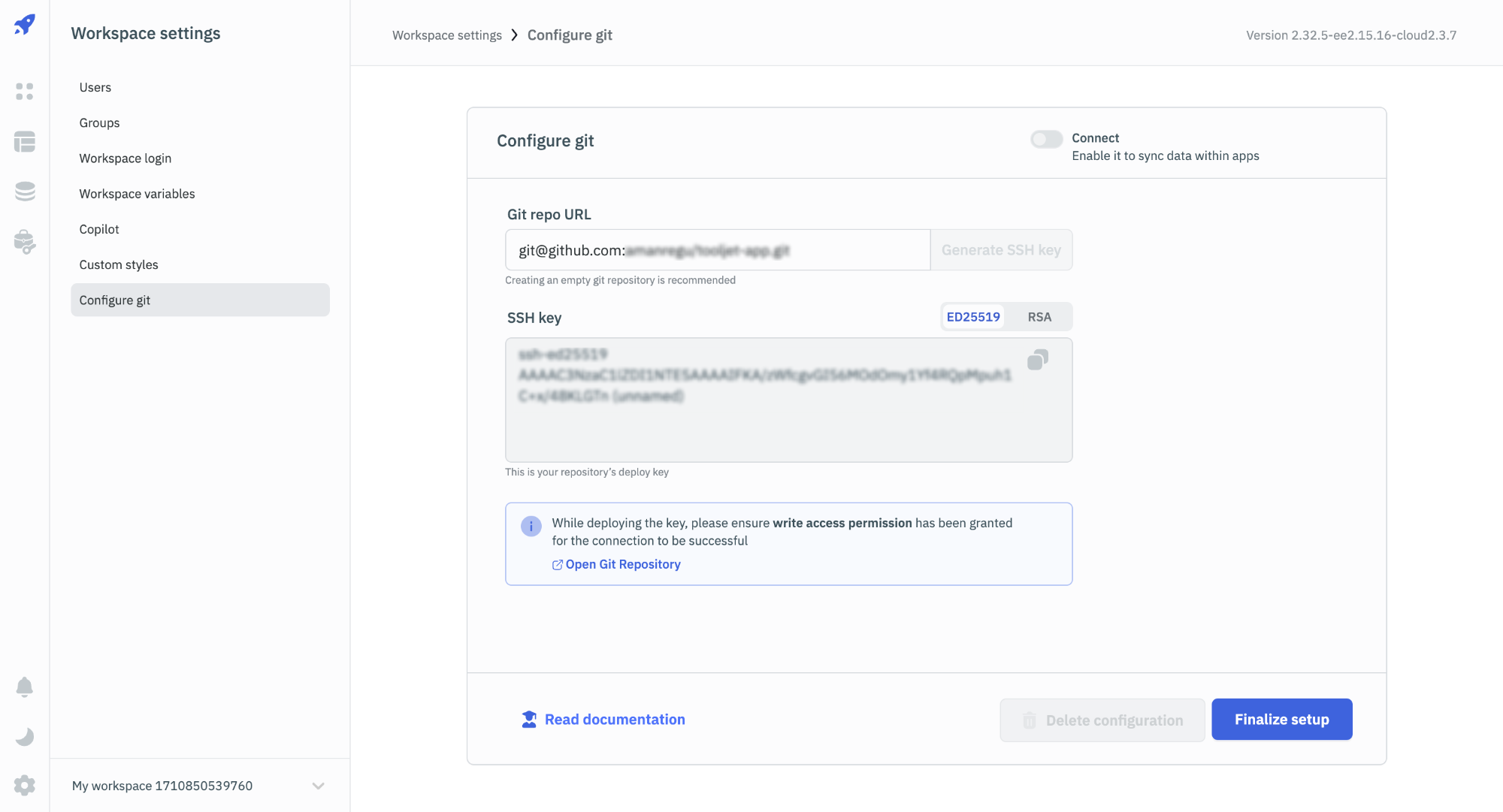Open the apps dashboard grid icon
This screenshot has width=1503, height=812.
pos(25,92)
